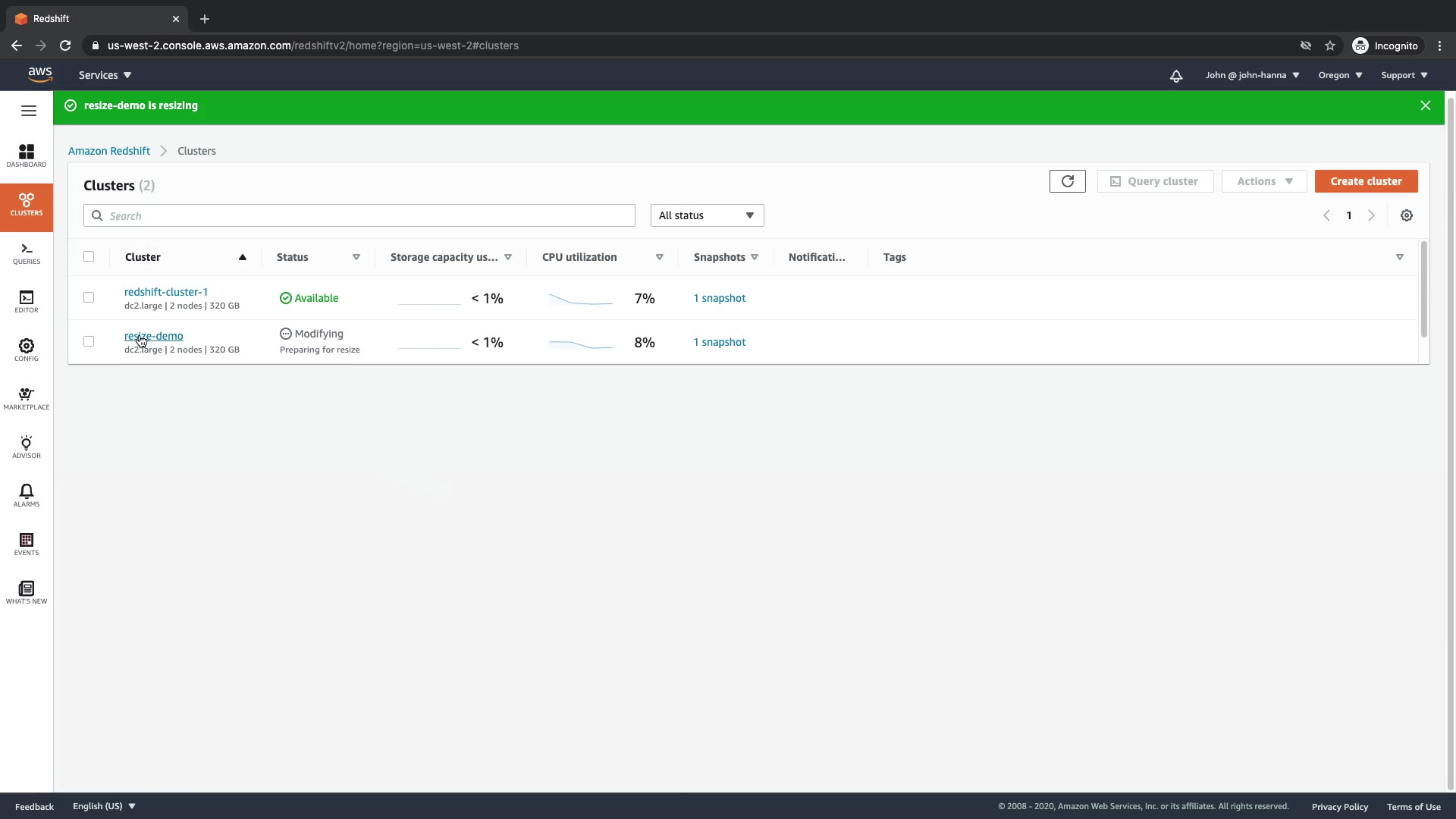Open the Actions dropdown
Viewport: 1456px width, 819px height.
coord(1263,181)
